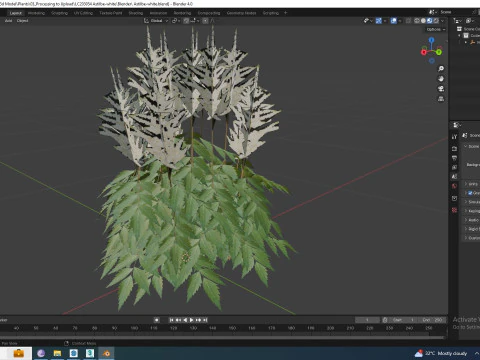
Task: Toggle proportional editing in header
Action: [205, 21]
